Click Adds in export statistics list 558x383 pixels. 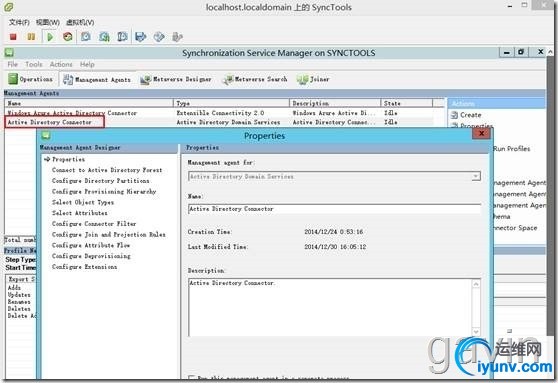click(14, 288)
